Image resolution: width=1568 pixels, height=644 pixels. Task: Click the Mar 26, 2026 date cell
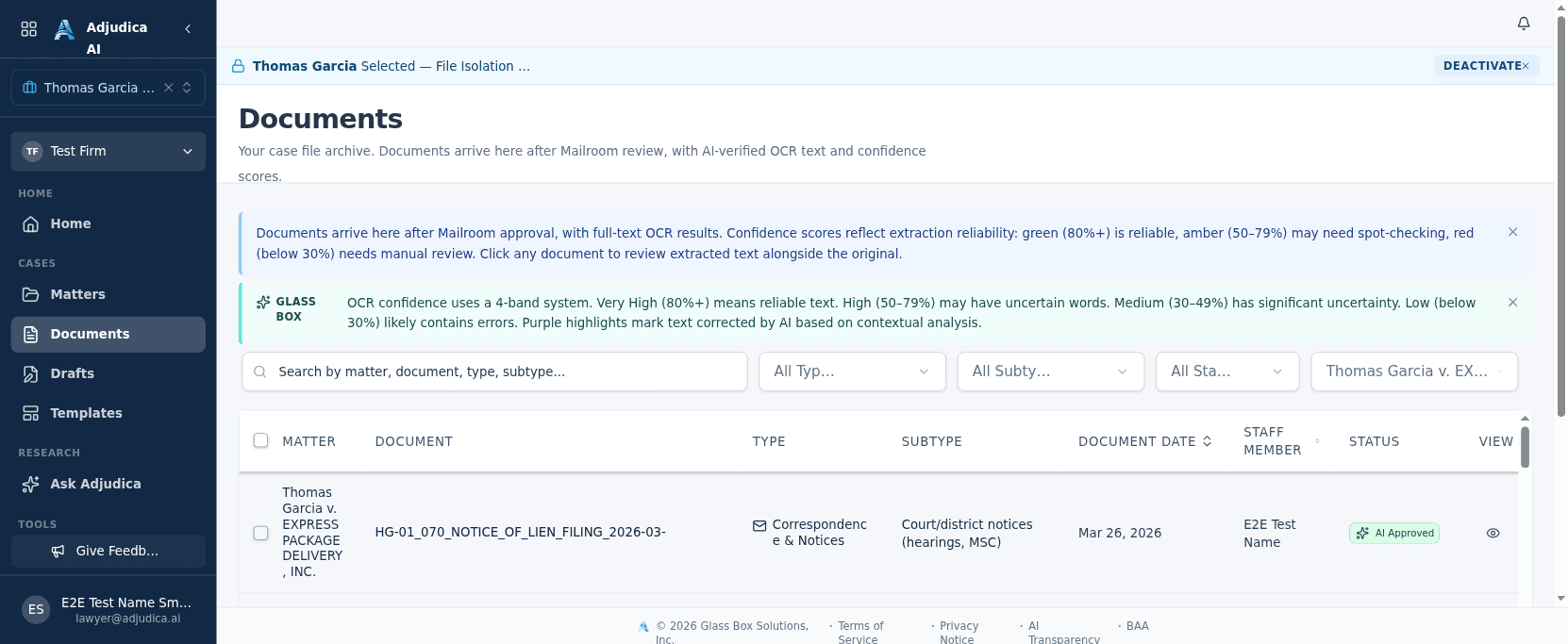point(1119,534)
